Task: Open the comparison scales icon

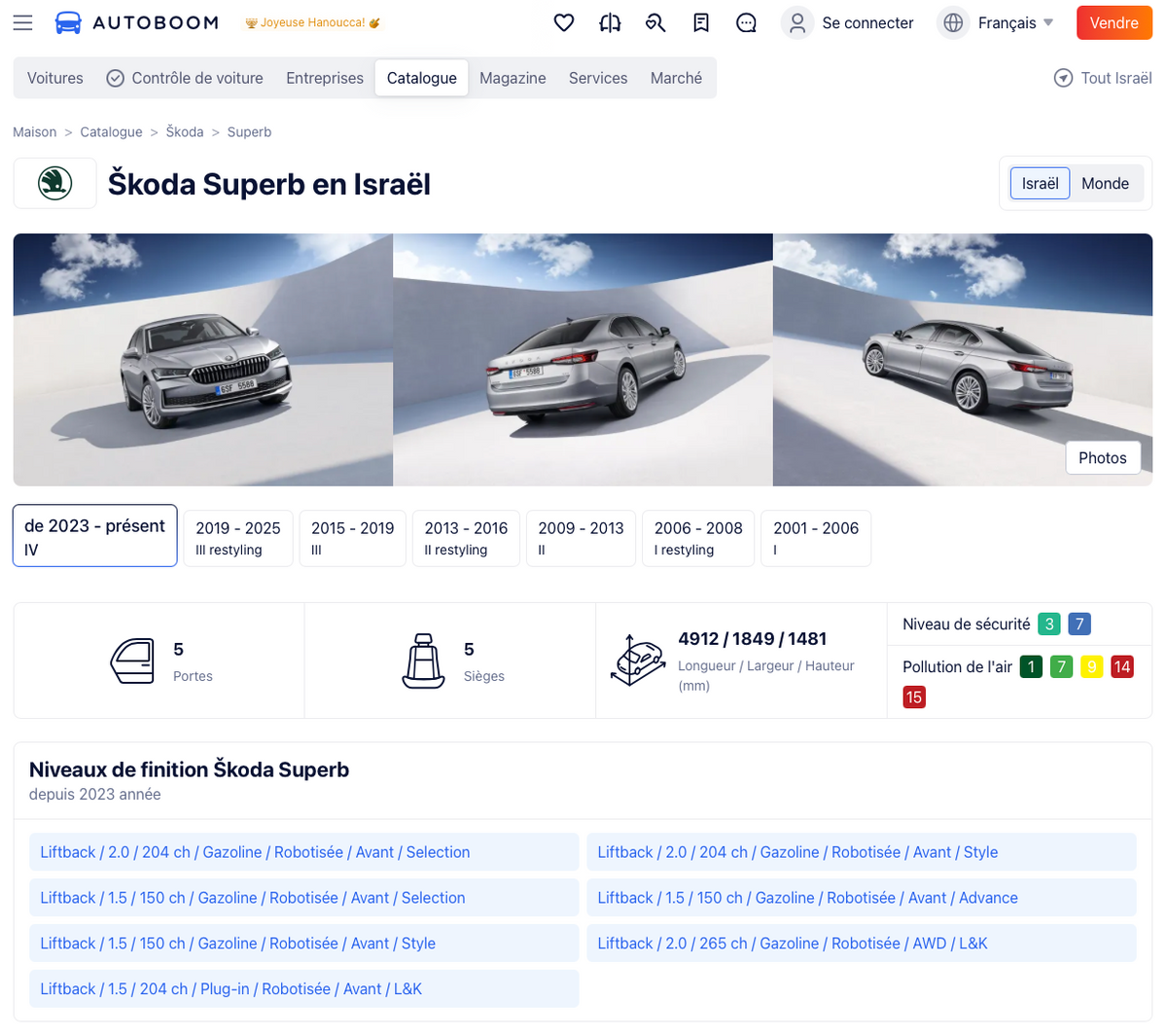Action: (x=610, y=22)
